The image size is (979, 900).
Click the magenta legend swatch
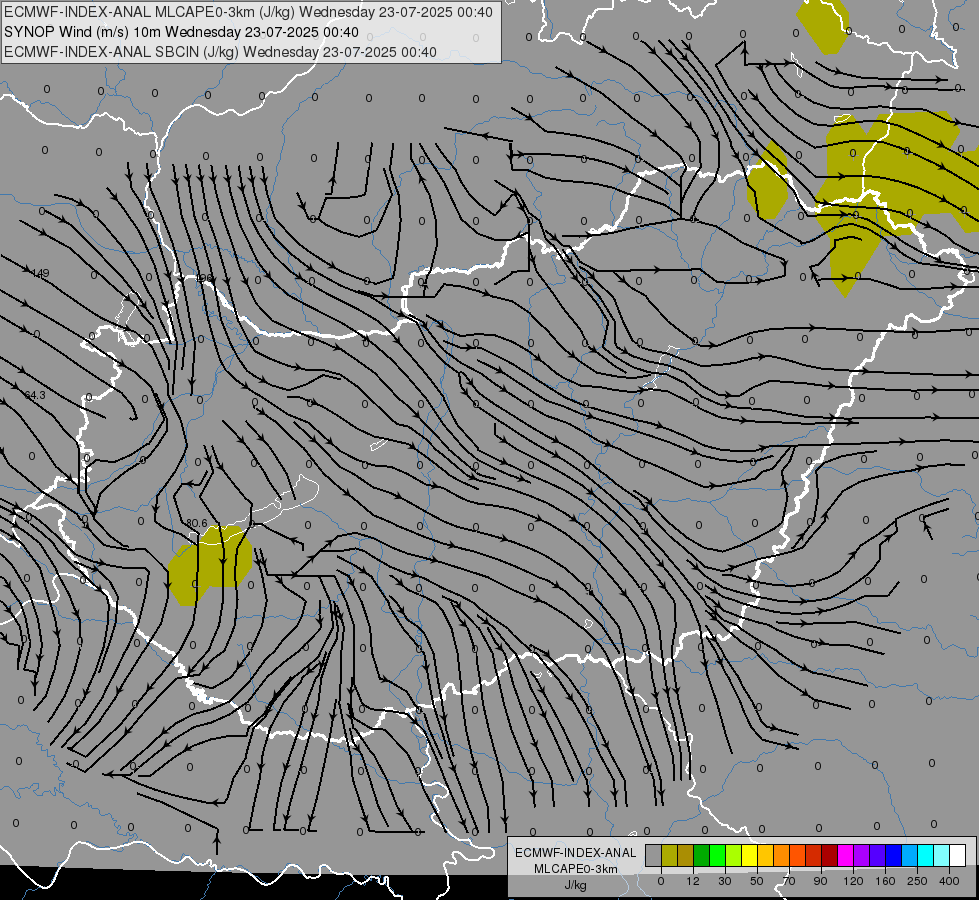coord(845,856)
